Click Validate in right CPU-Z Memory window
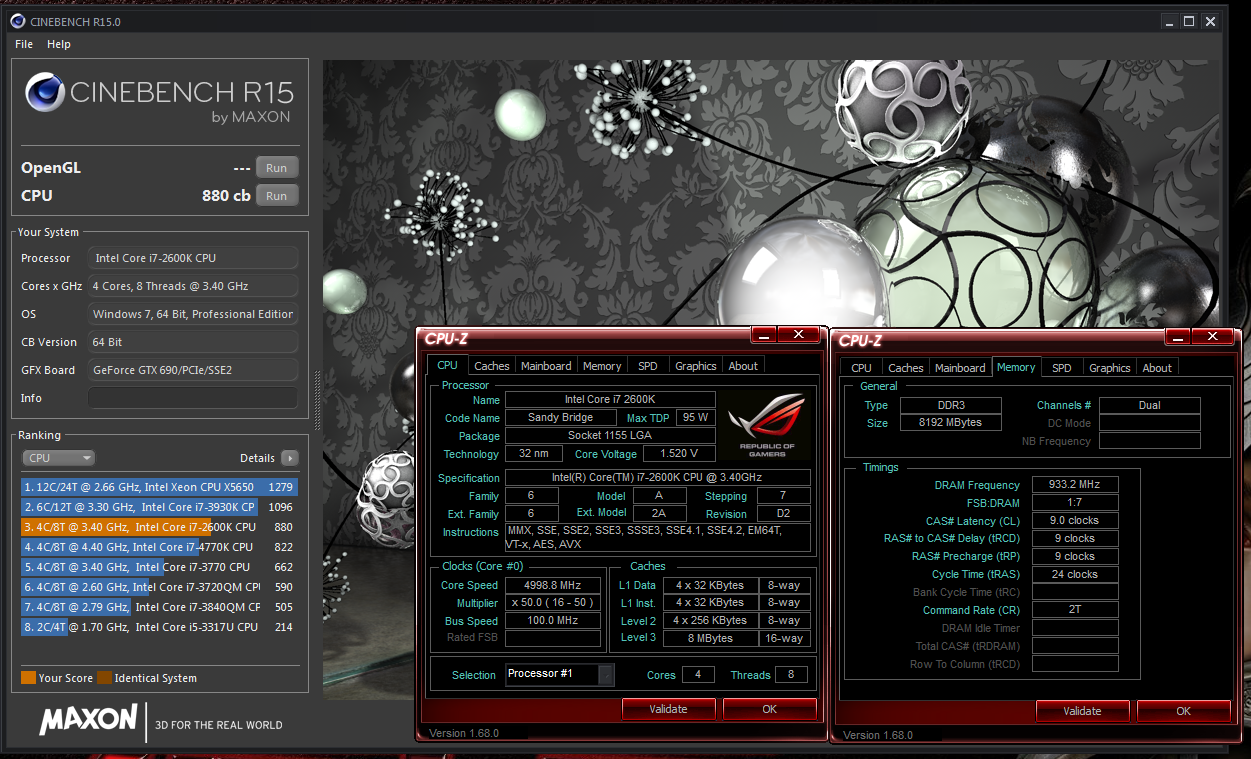Screen dimensions: 1251x759 (1082, 711)
